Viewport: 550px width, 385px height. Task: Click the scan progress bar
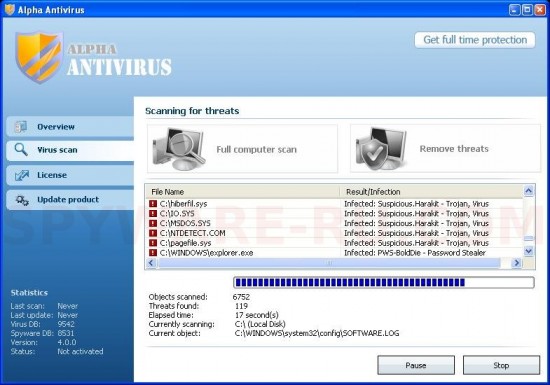[384, 282]
